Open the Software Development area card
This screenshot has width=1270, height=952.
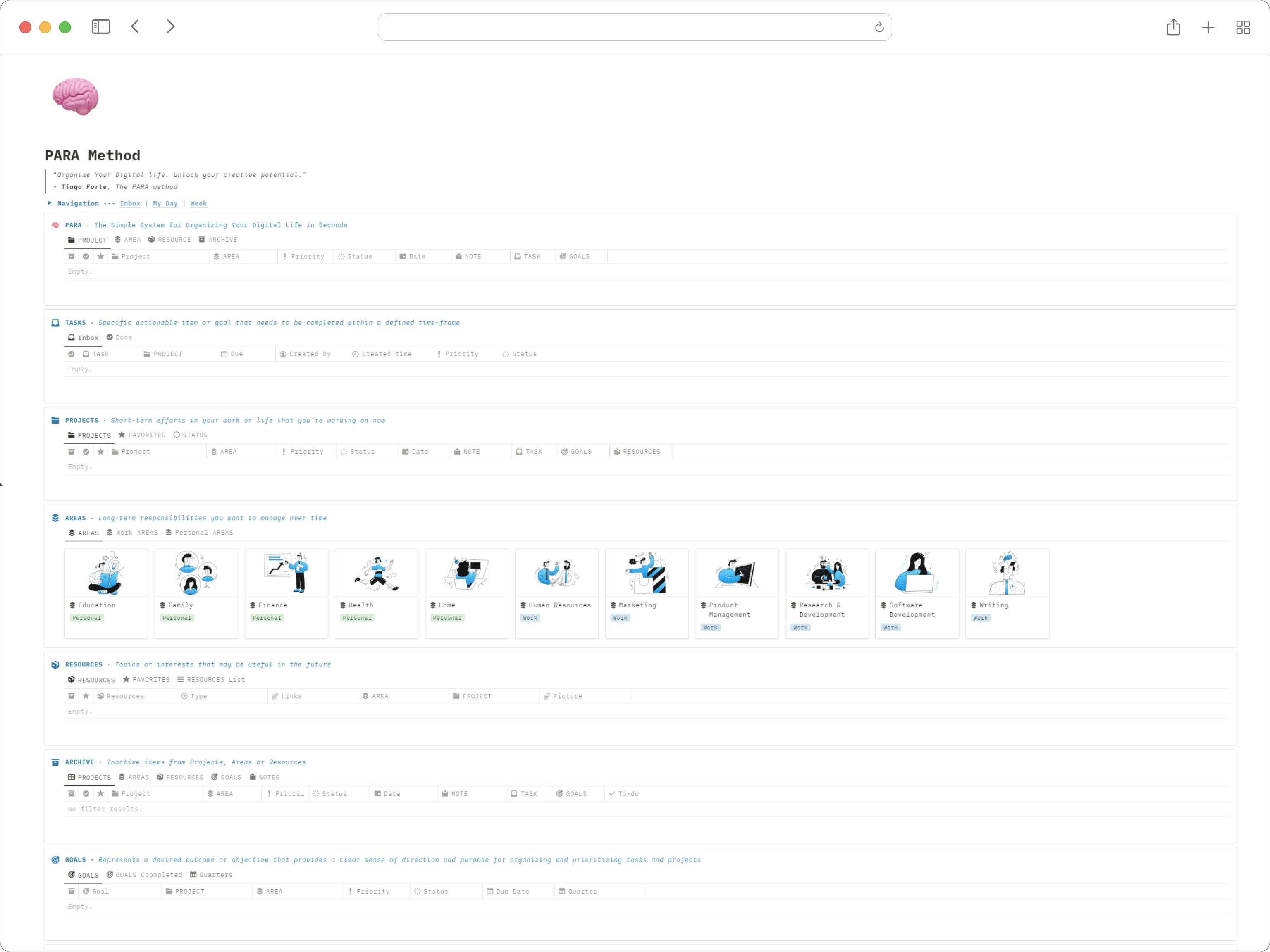pos(917,593)
